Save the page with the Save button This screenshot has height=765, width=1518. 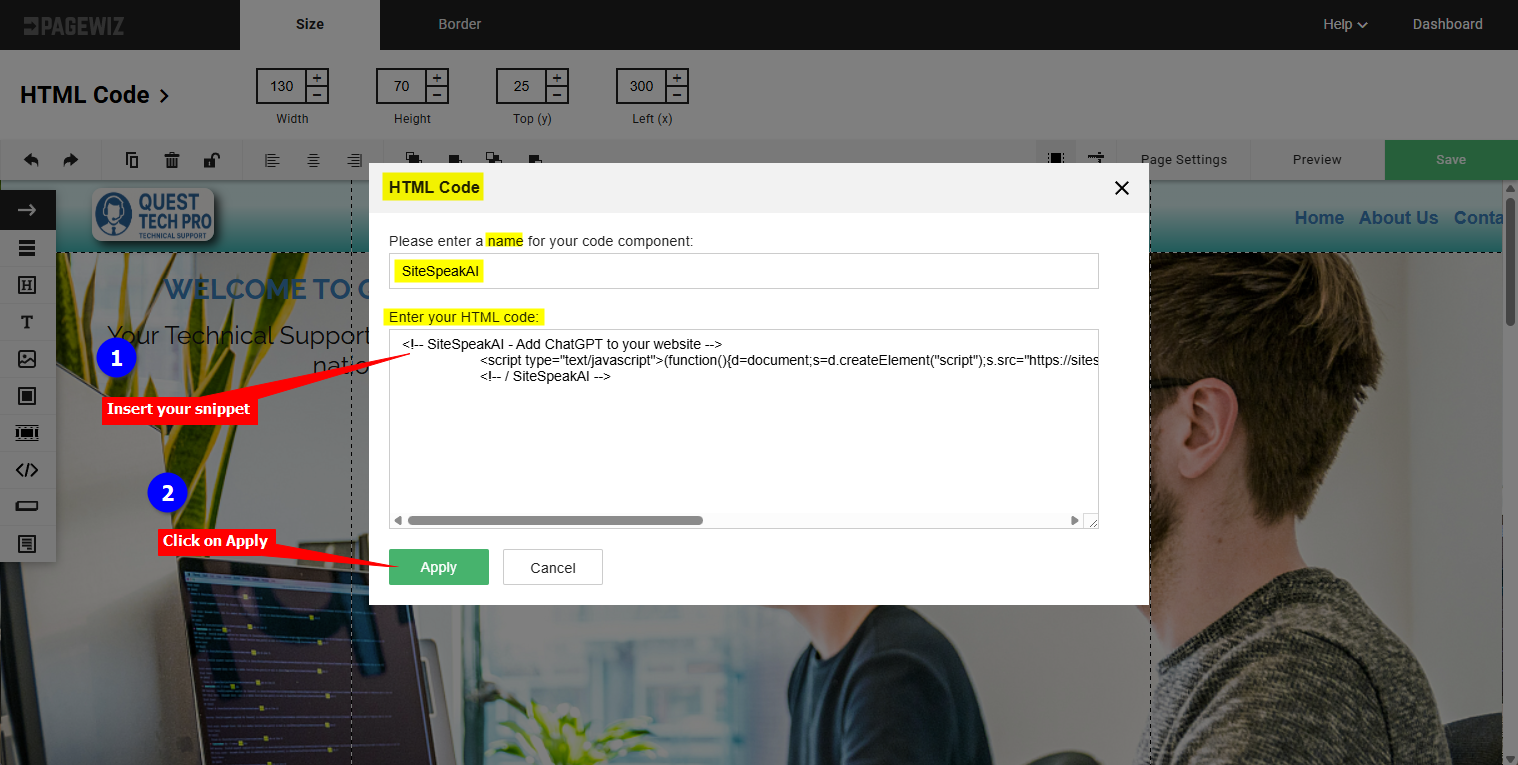pos(1451,160)
